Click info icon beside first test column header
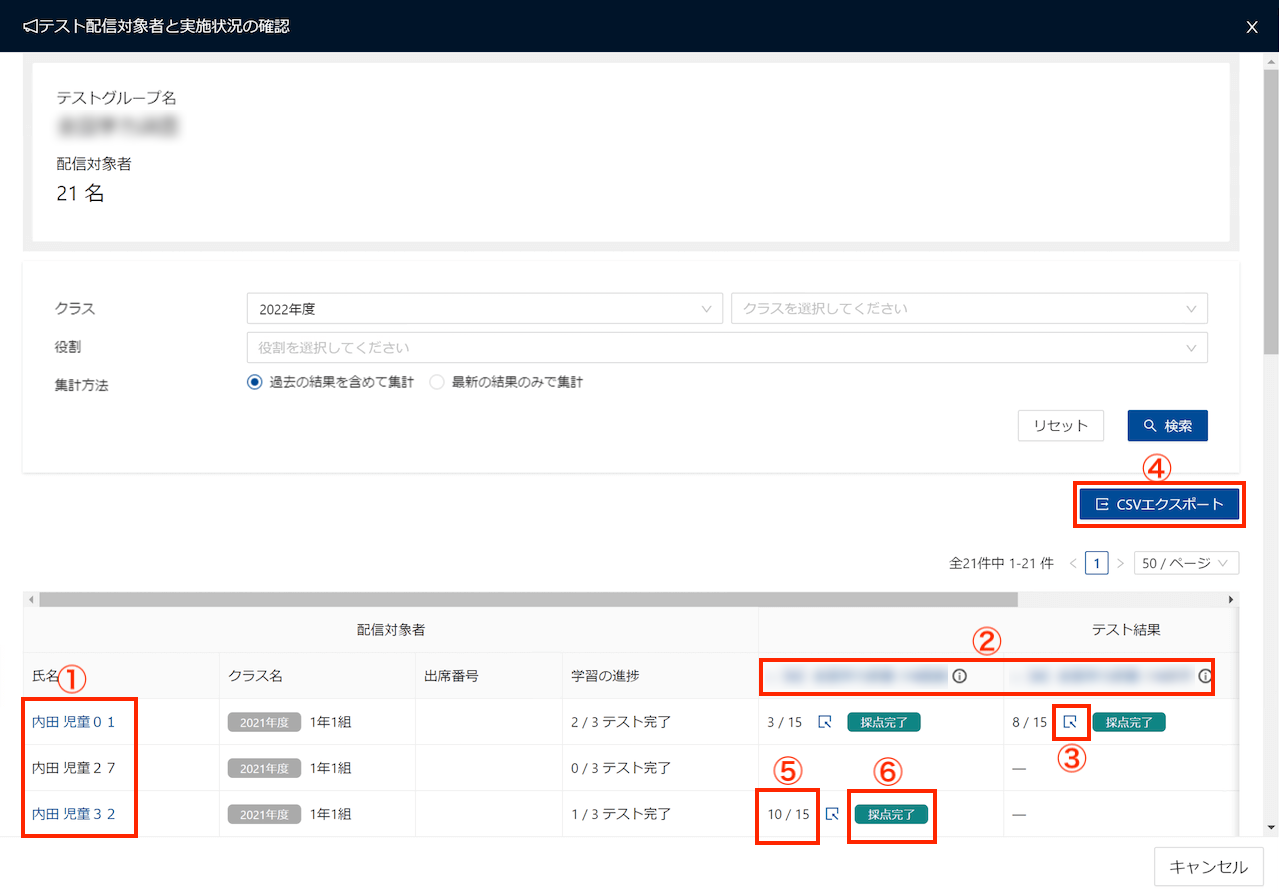The width and height of the screenshot is (1279, 894). click(959, 676)
